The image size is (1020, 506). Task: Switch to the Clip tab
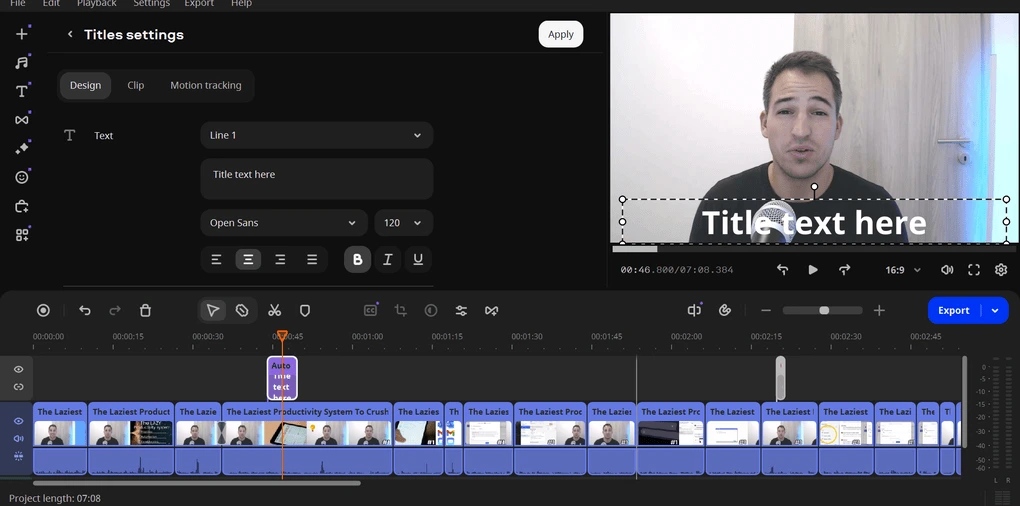click(x=135, y=85)
